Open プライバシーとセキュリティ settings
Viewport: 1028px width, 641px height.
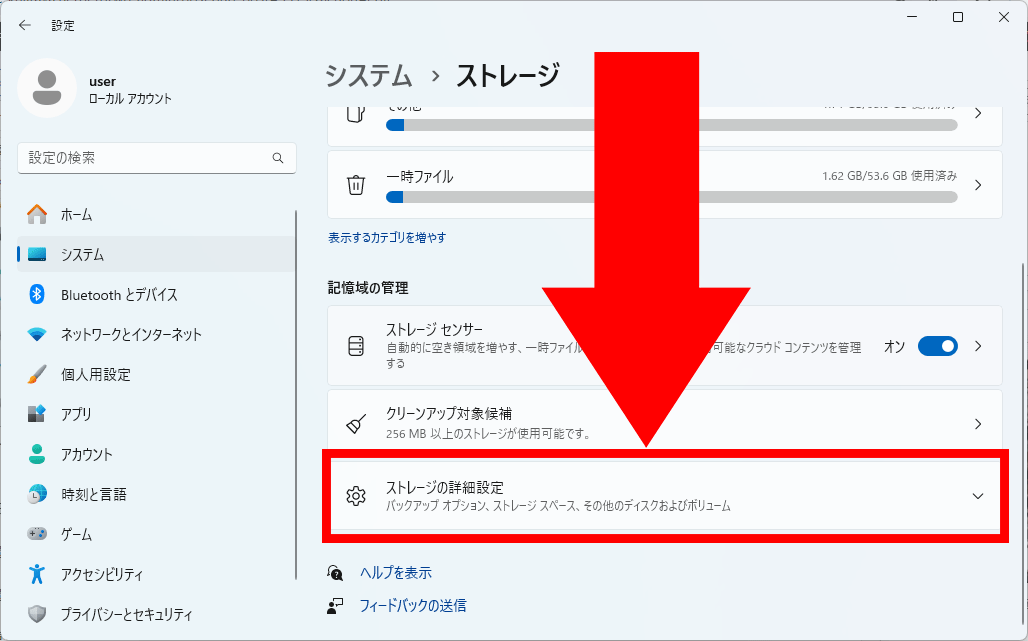pyautogui.click(x=126, y=614)
